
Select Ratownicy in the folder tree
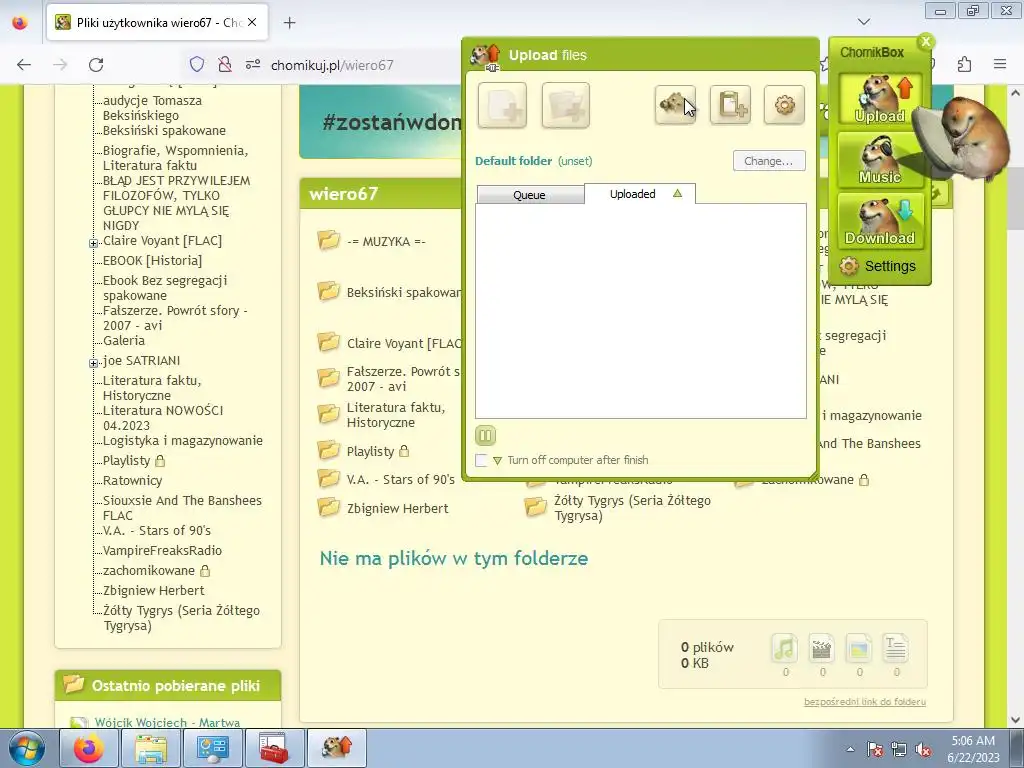pyautogui.click(x=133, y=481)
